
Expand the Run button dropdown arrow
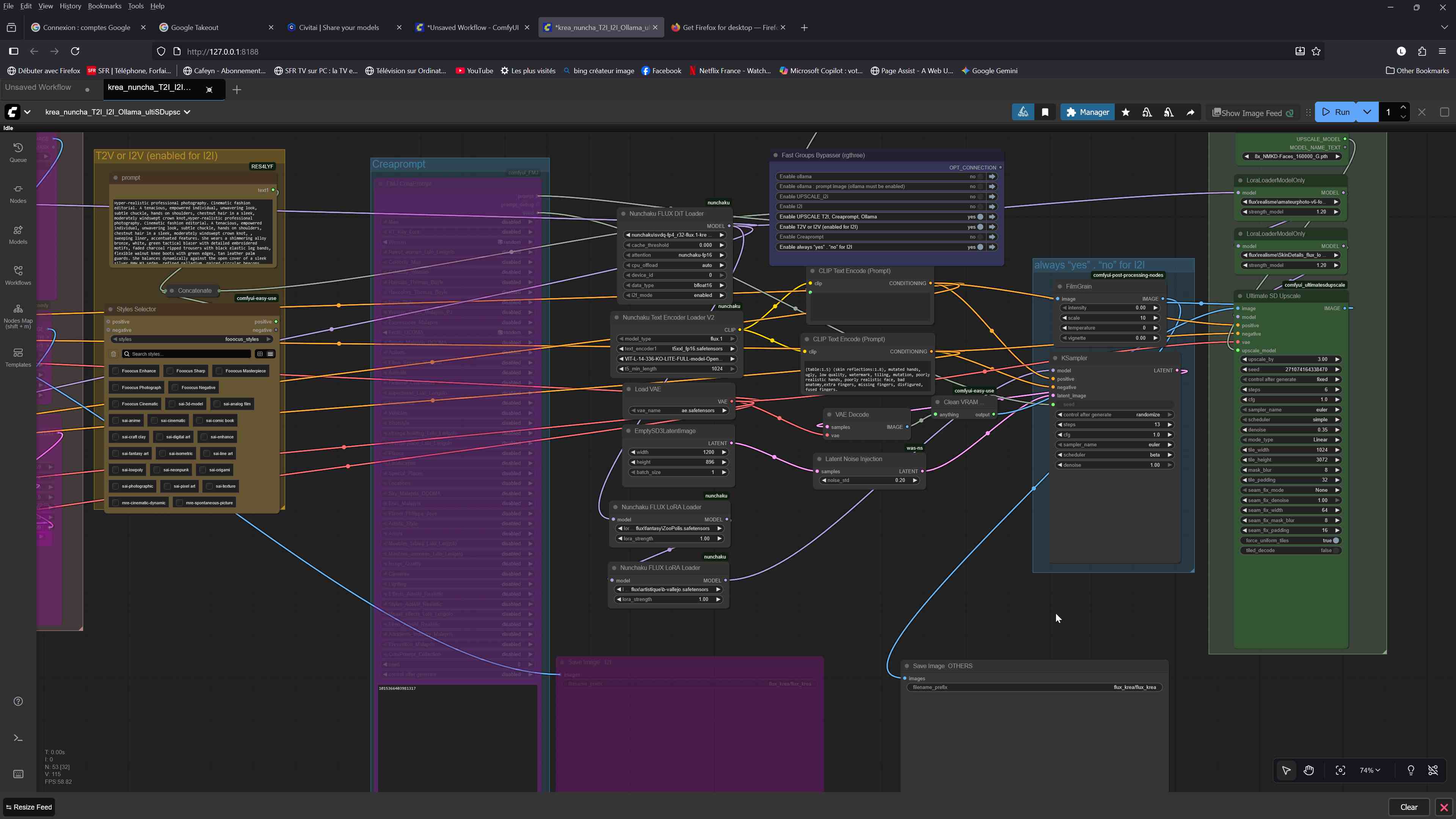tap(1367, 112)
